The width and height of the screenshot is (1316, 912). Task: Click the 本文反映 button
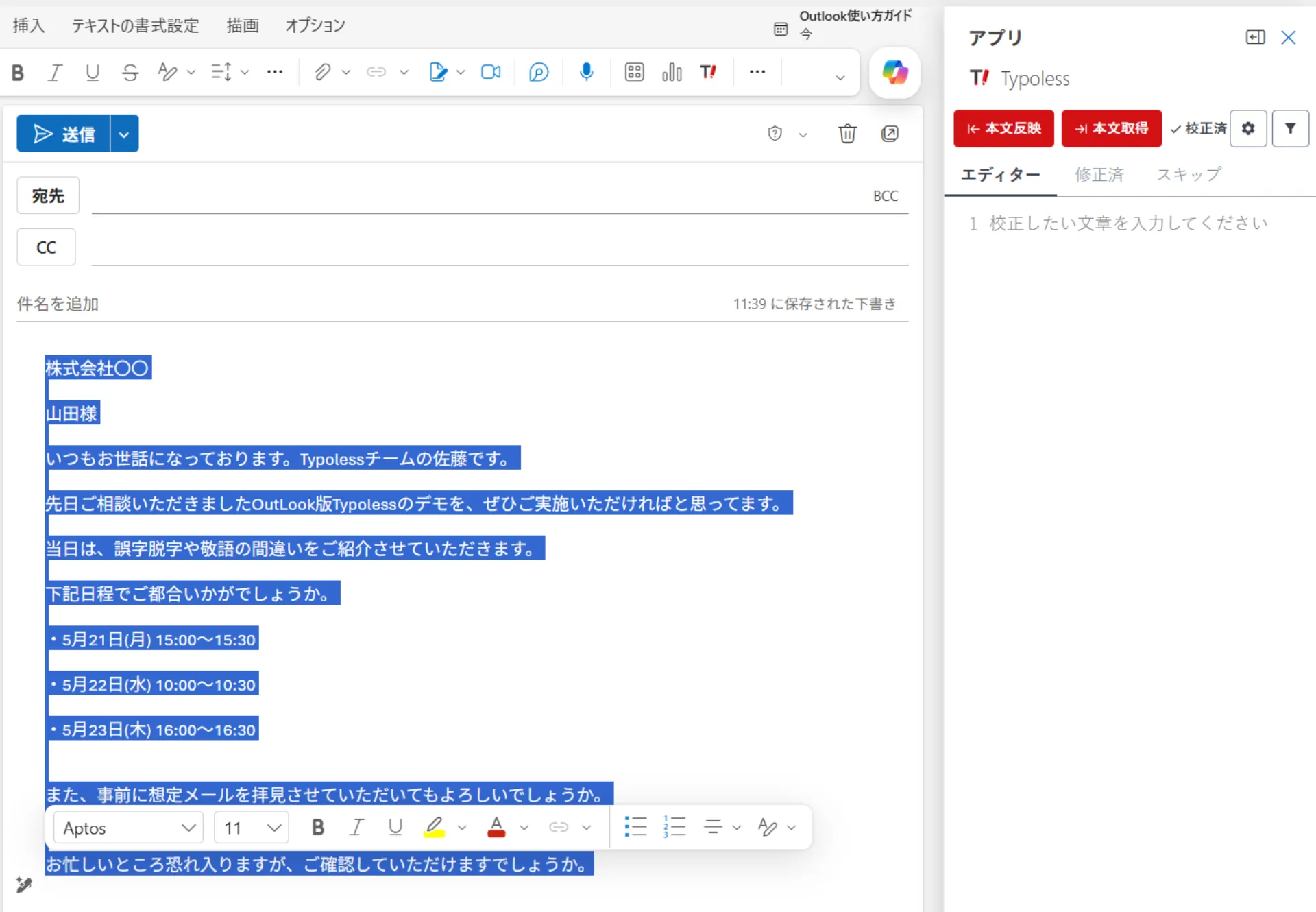[1003, 128]
